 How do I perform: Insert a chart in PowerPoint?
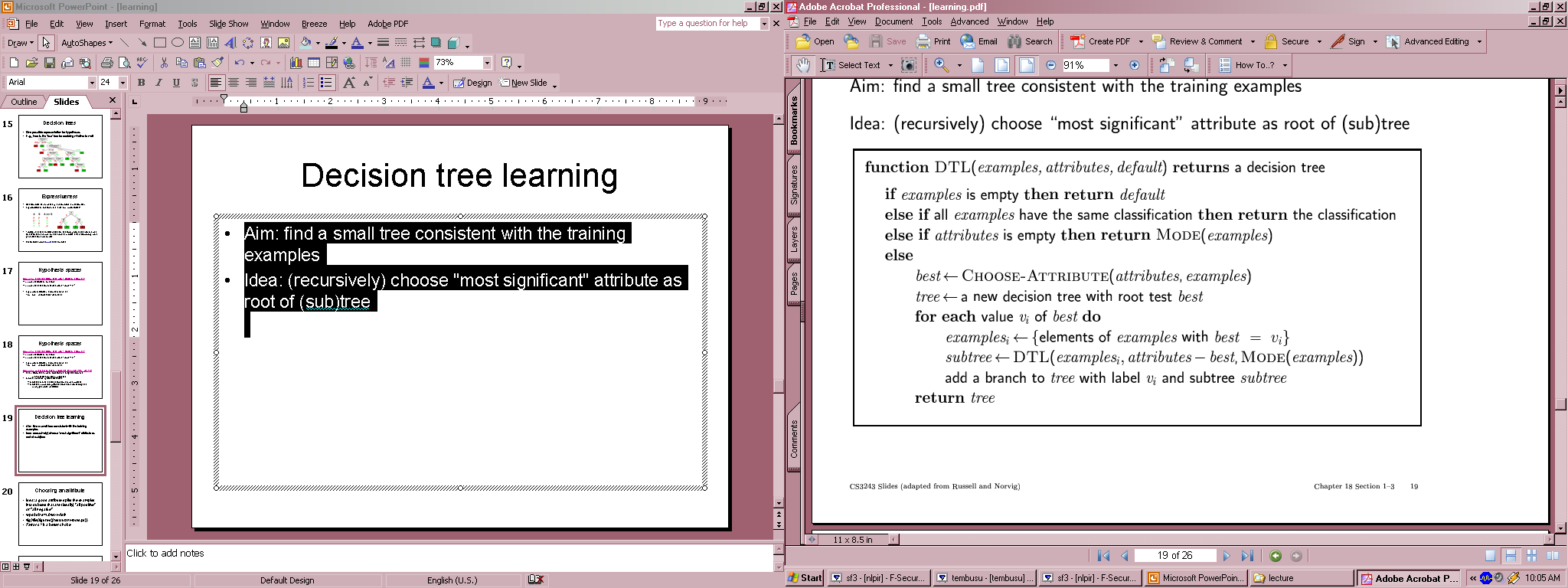(296, 63)
